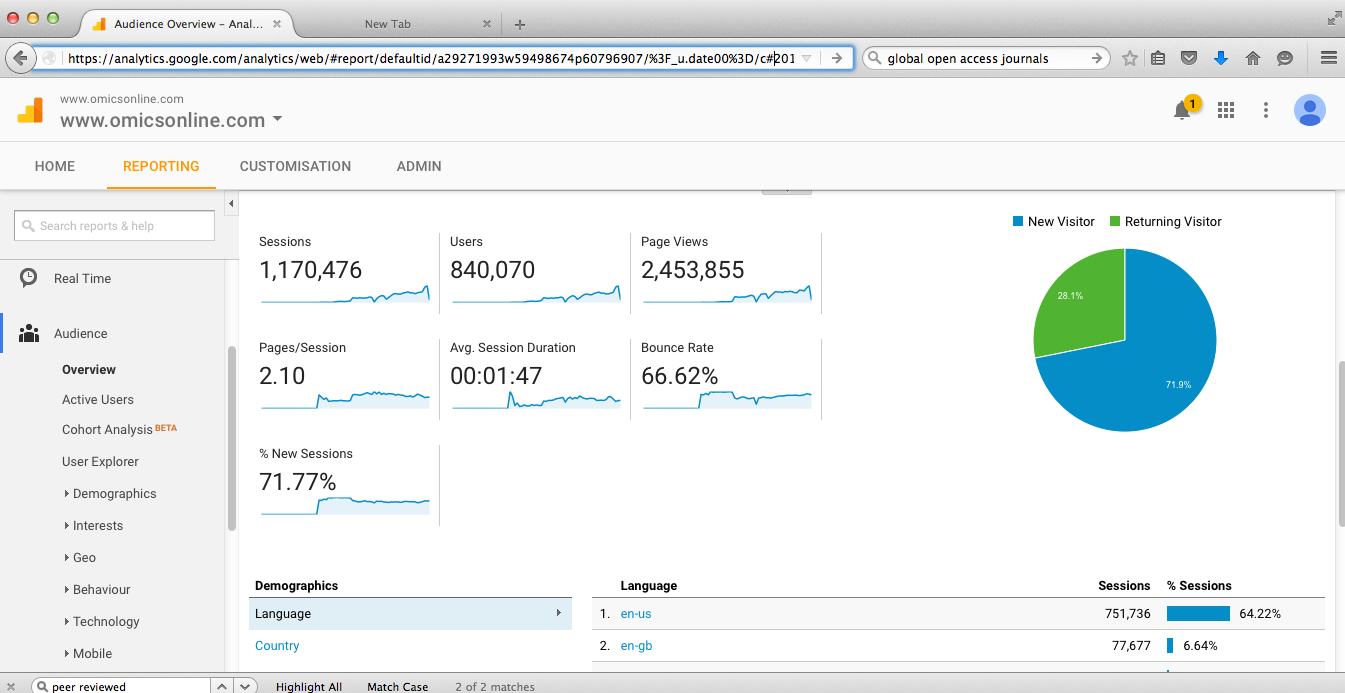Open Google Analytics notifications bell
The height and width of the screenshot is (693, 1345).
coord(1181,110)
